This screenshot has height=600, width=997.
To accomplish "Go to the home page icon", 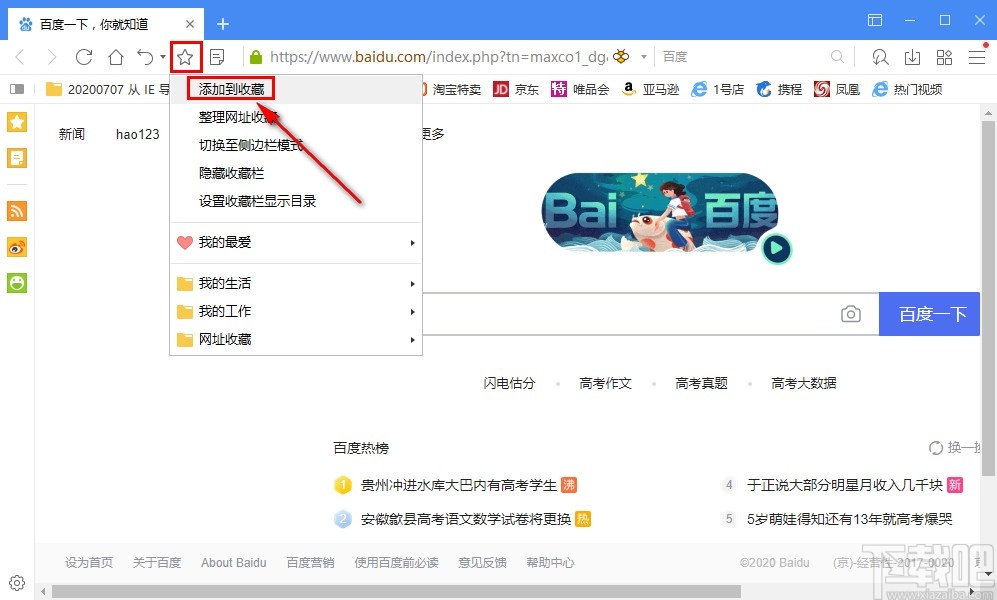I will tap(116, 57).
